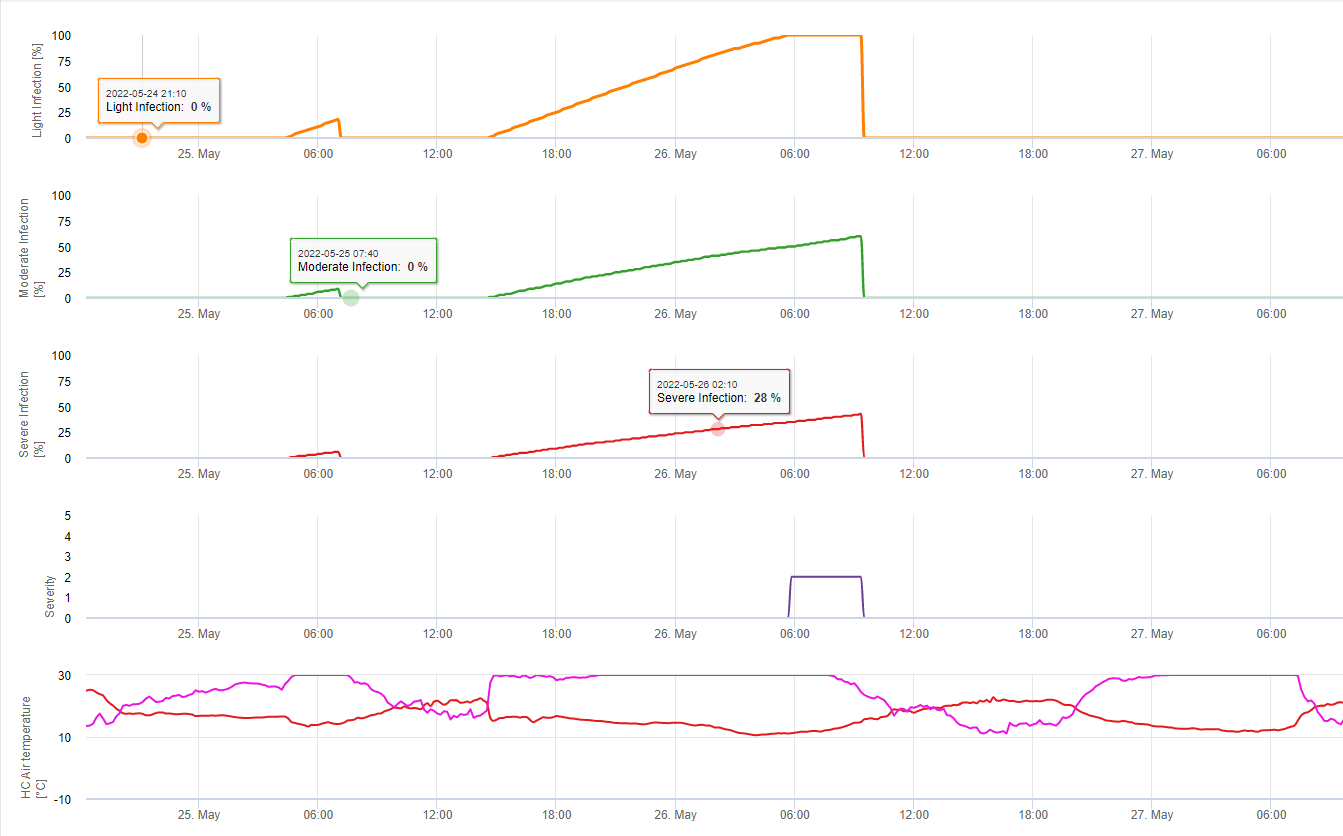
Task: Click the 27. May label under air temperature chart
Action: pyautogui.click(x=1152, y=815)
